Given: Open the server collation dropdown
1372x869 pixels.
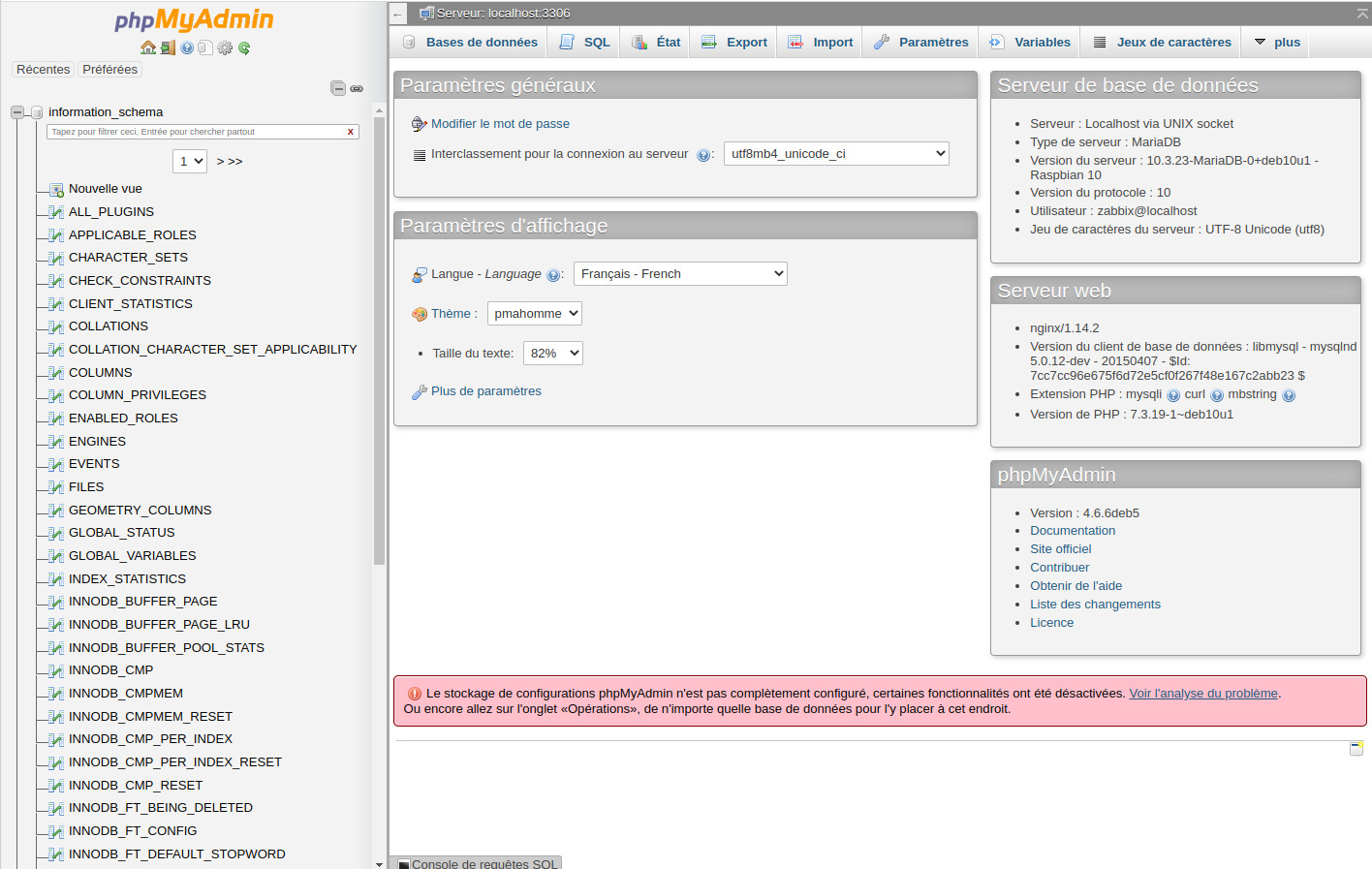Looking at the screenshot, I should pos(835,153).
